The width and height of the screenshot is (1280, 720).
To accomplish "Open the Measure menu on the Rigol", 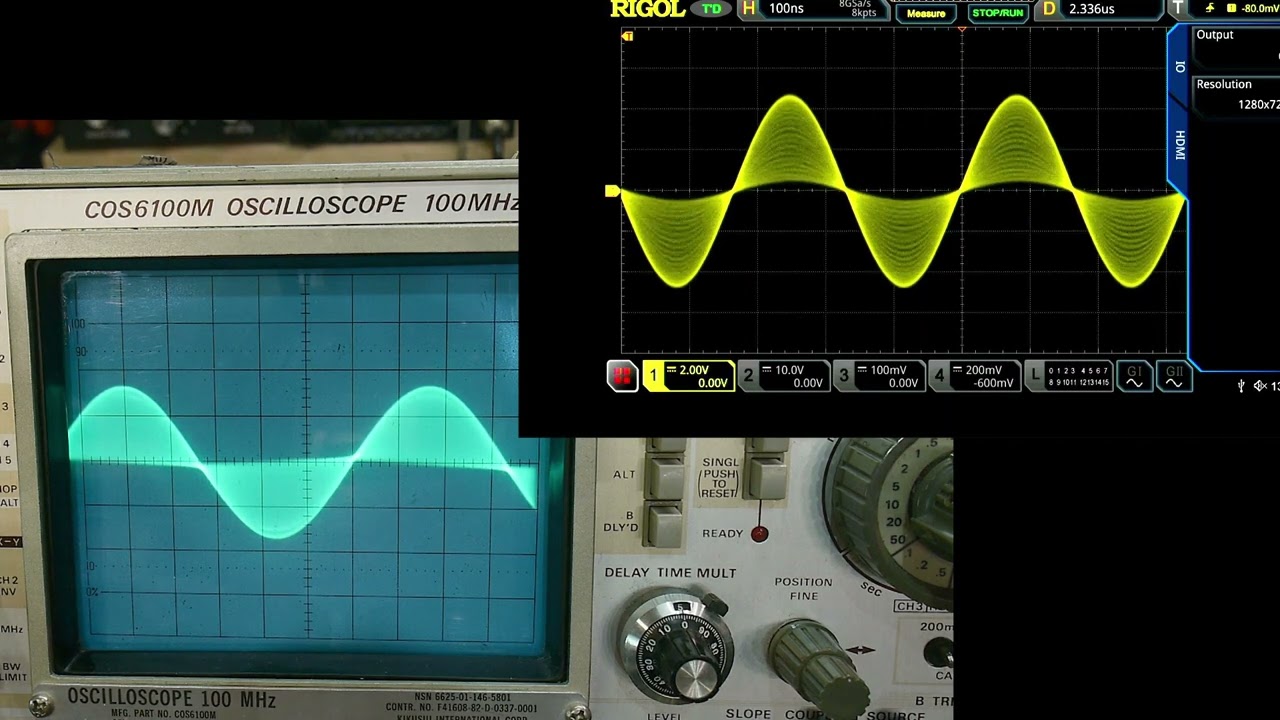I will point(926,13).
